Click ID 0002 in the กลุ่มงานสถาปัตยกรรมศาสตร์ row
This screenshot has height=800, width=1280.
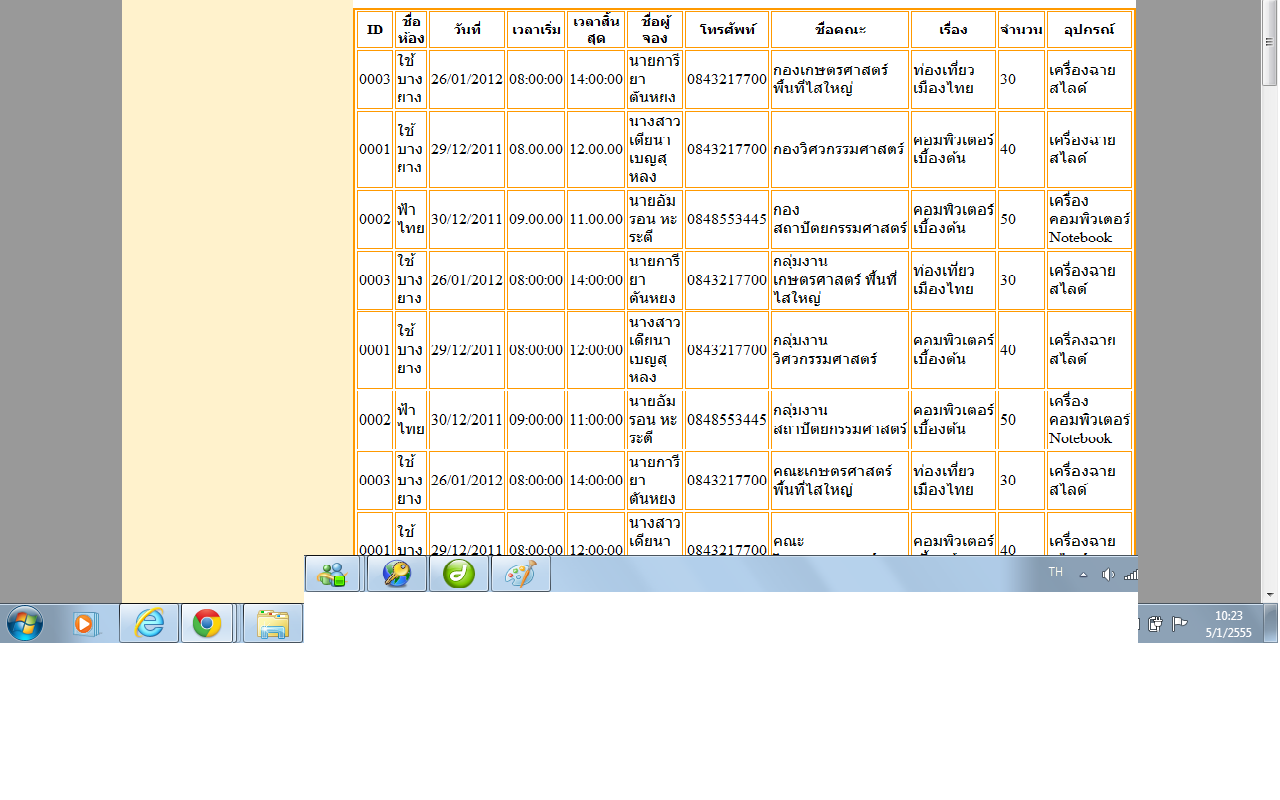[x=375, y=420]
